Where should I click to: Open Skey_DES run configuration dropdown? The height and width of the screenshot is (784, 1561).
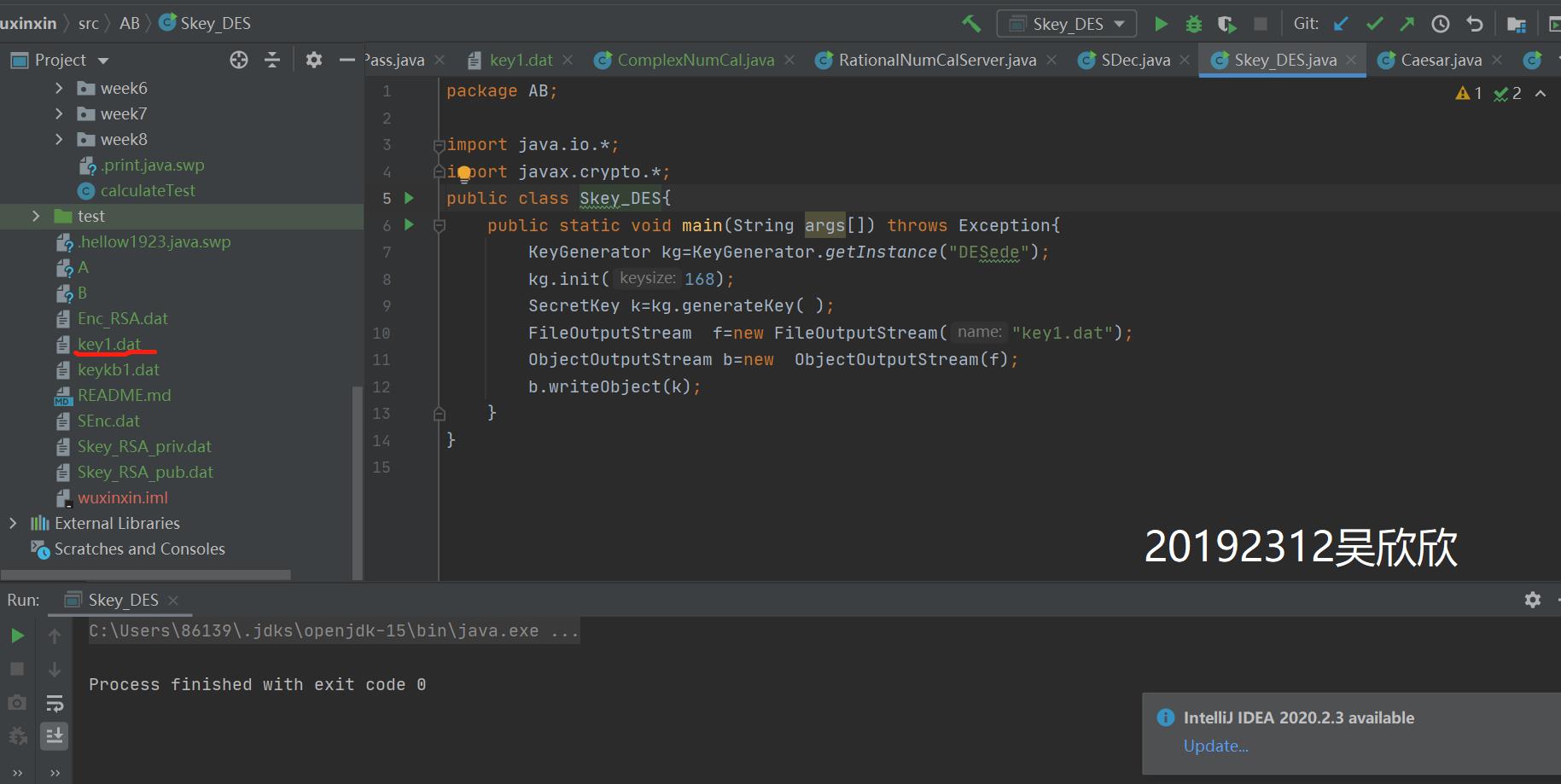1067,24
